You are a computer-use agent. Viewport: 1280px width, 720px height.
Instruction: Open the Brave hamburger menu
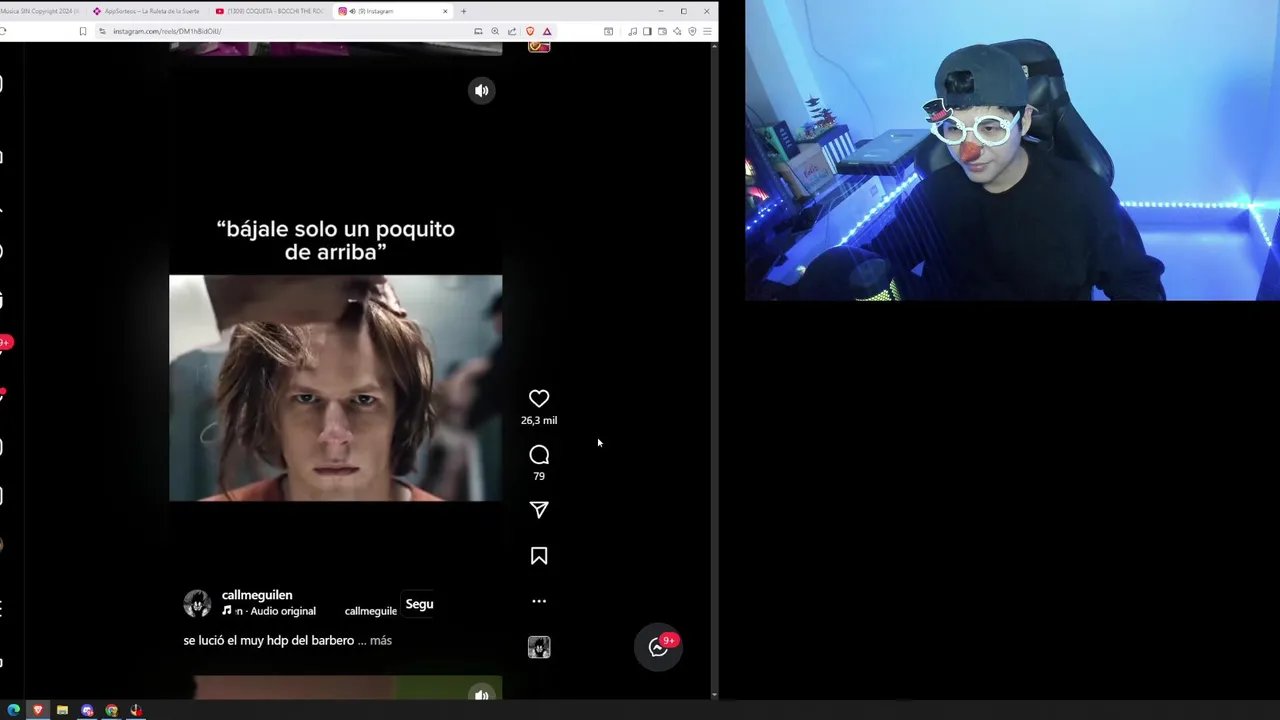[x=707, y=31]
